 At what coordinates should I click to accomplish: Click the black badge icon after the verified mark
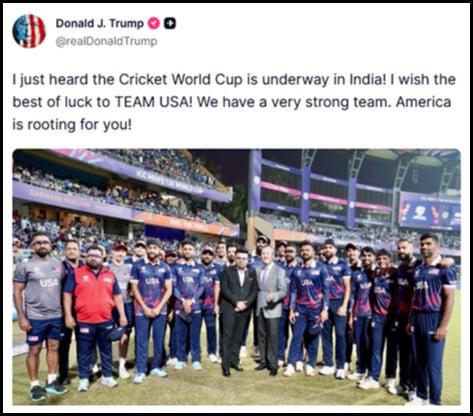[170, 23]
